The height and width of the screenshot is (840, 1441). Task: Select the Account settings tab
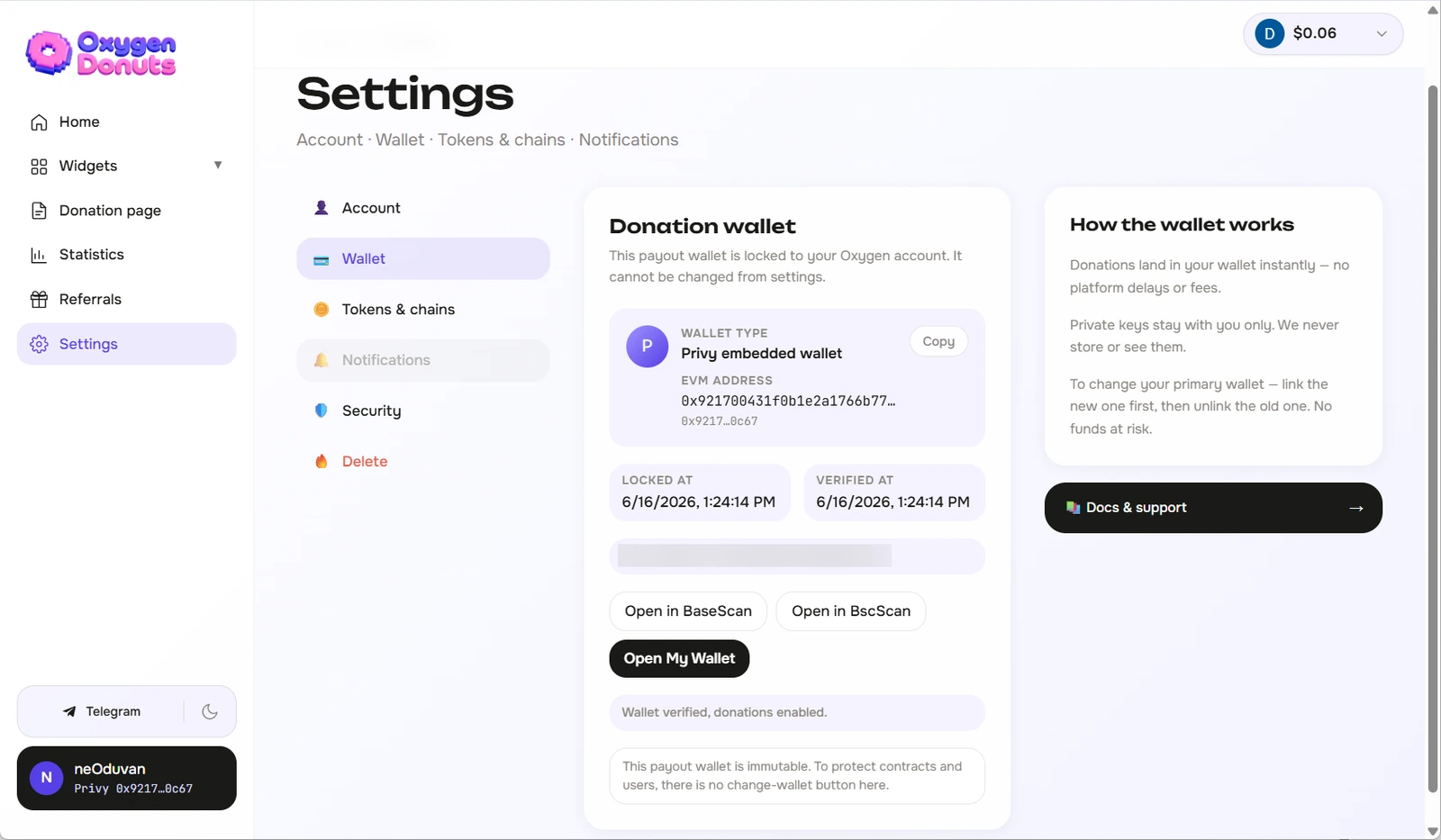coord(423,208)
